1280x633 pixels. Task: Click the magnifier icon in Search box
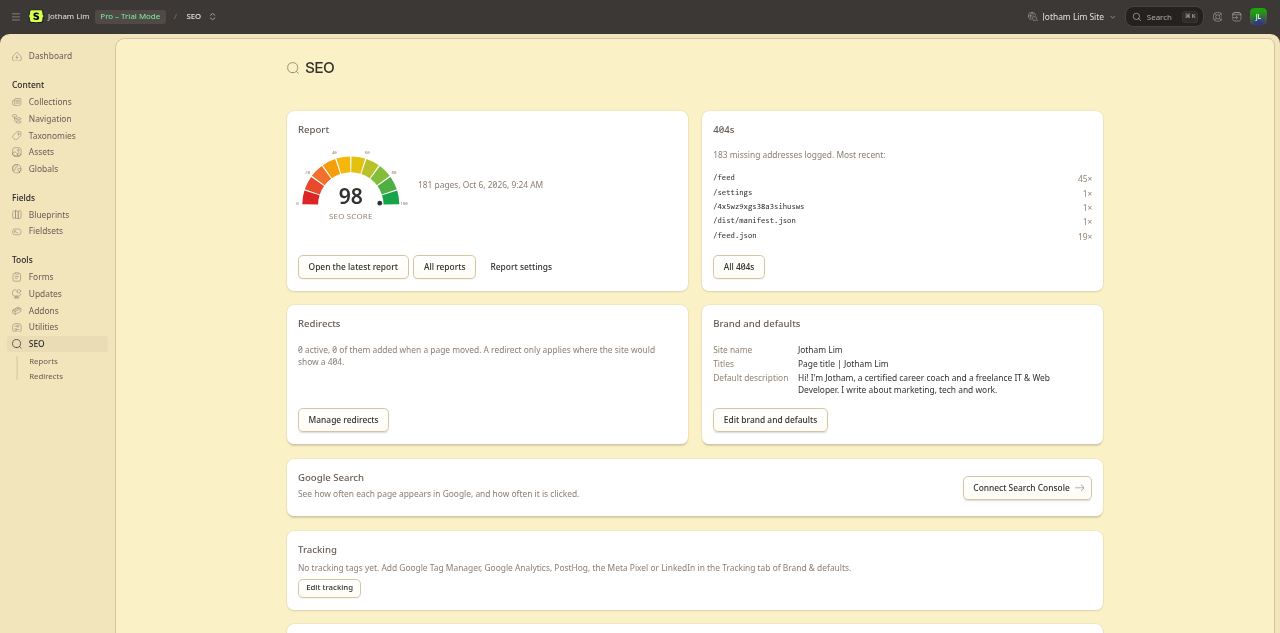point(1137,17)
